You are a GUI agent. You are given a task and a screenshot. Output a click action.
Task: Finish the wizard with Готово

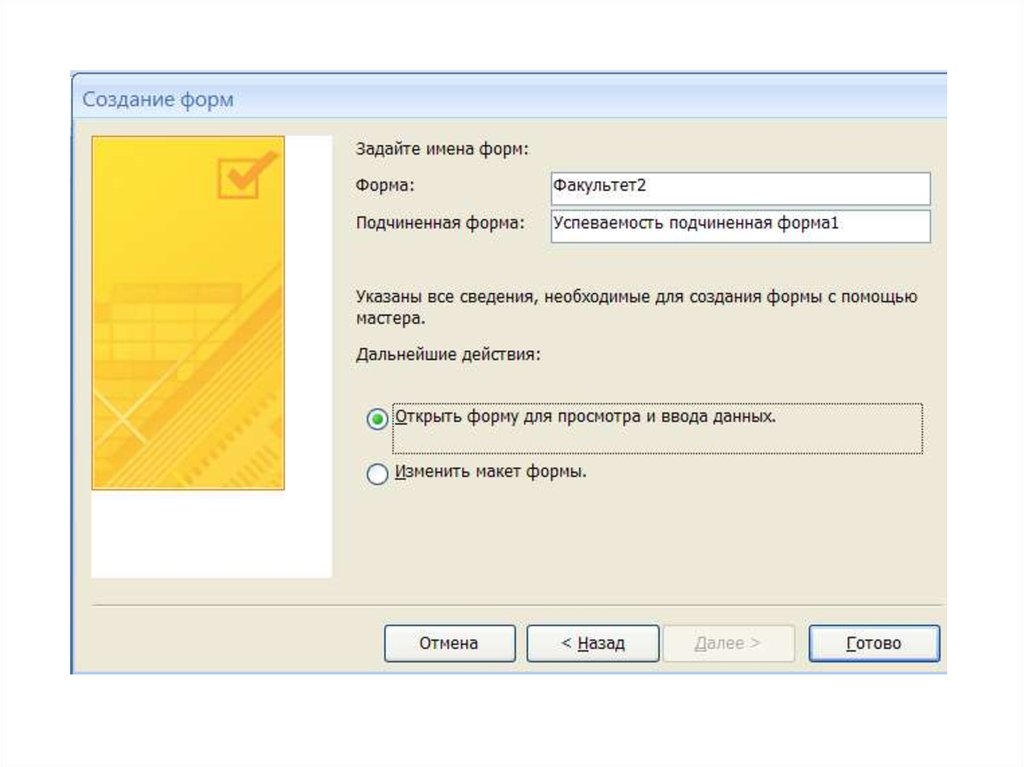[x=873, y=644]
